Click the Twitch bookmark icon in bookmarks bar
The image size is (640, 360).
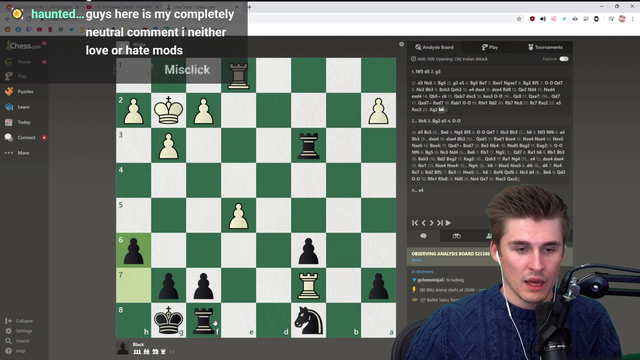click(x=29, y=29)
